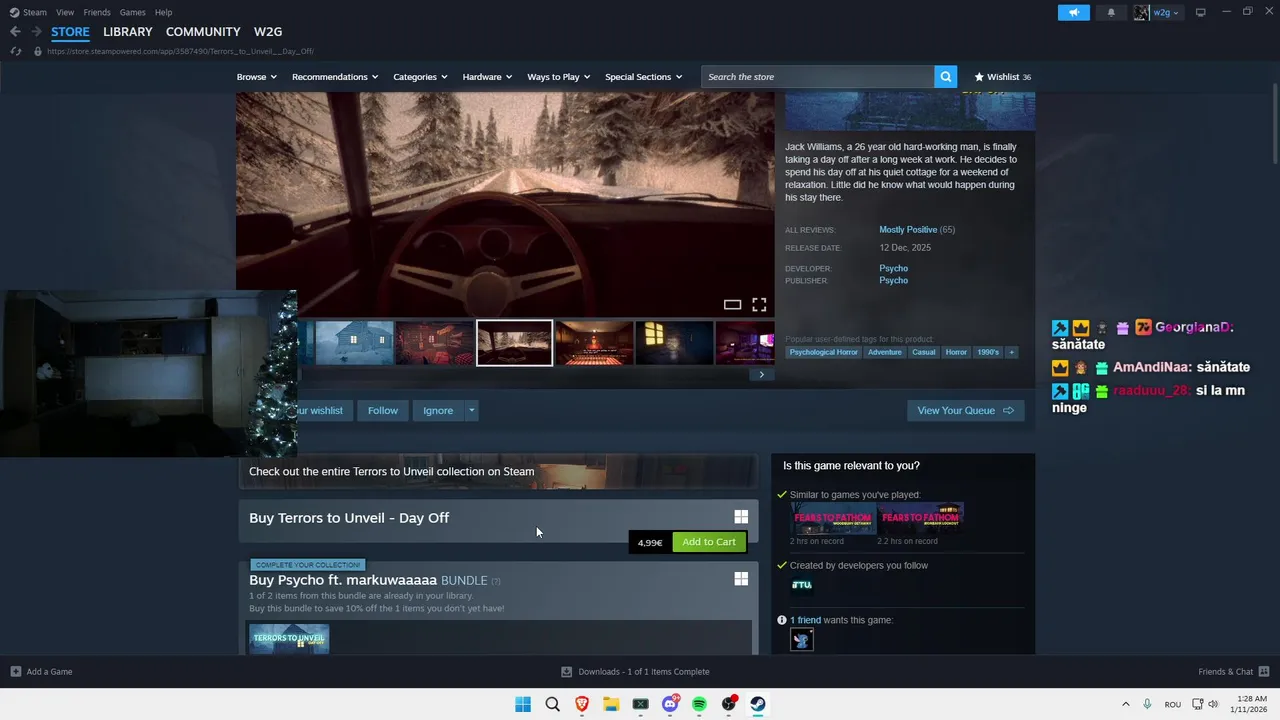
Task: Select the lit window thumbnail
Action: [x=674, y=343]
